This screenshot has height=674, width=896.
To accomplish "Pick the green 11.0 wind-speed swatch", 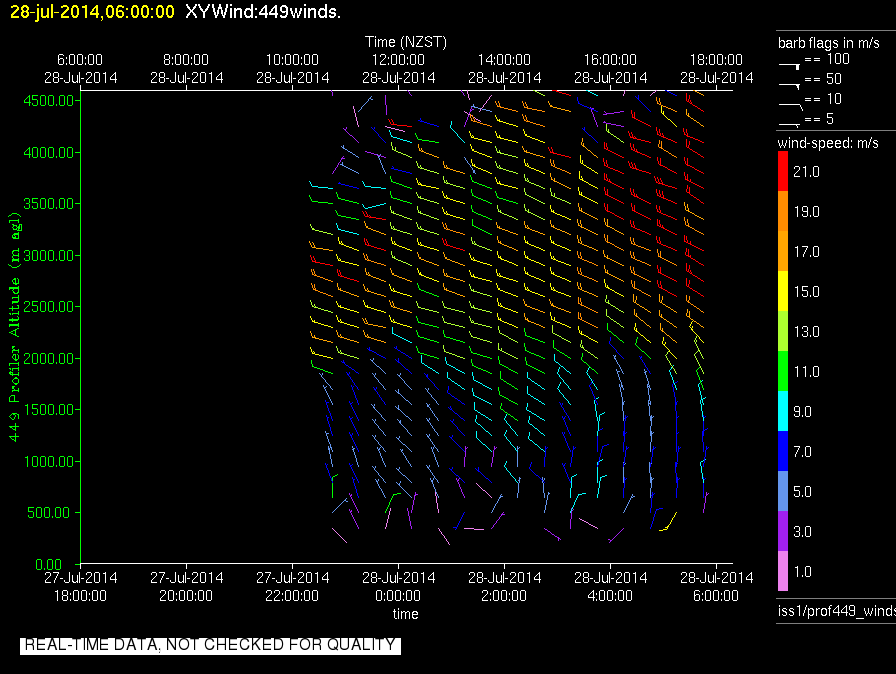I will [x=783, y=372].
